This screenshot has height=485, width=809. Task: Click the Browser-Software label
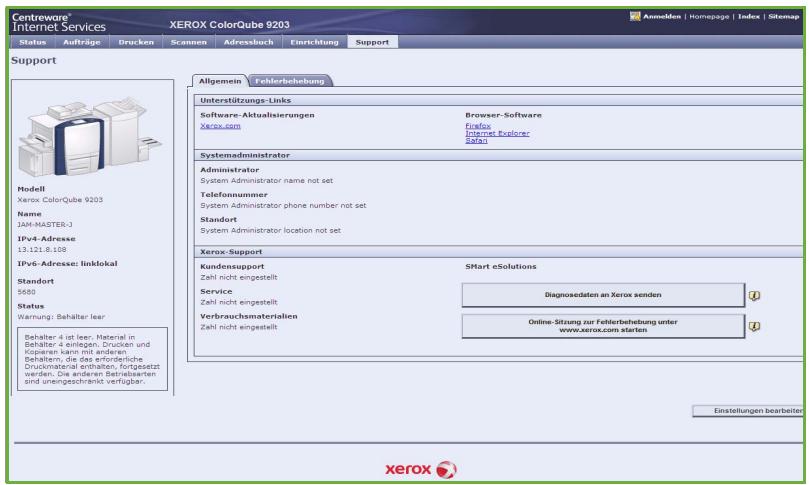503,115
